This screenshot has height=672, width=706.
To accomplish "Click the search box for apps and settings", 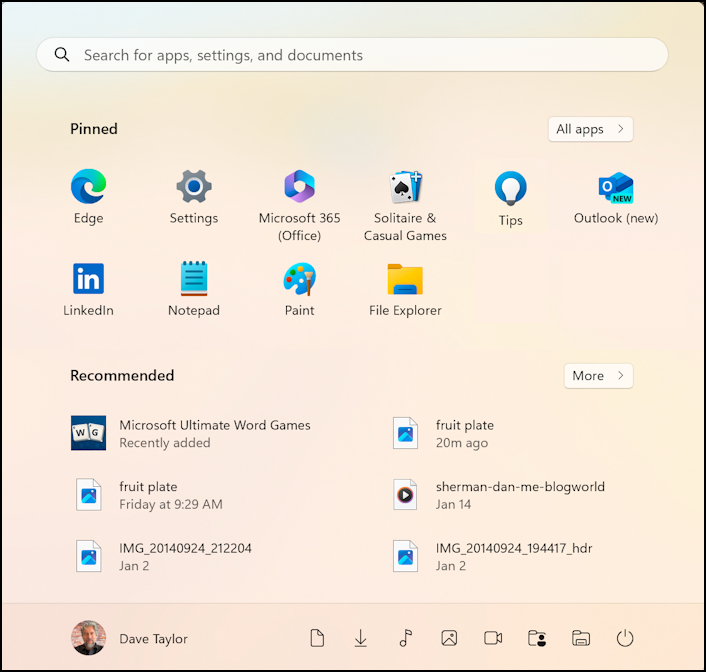I will tap(352, 54).
